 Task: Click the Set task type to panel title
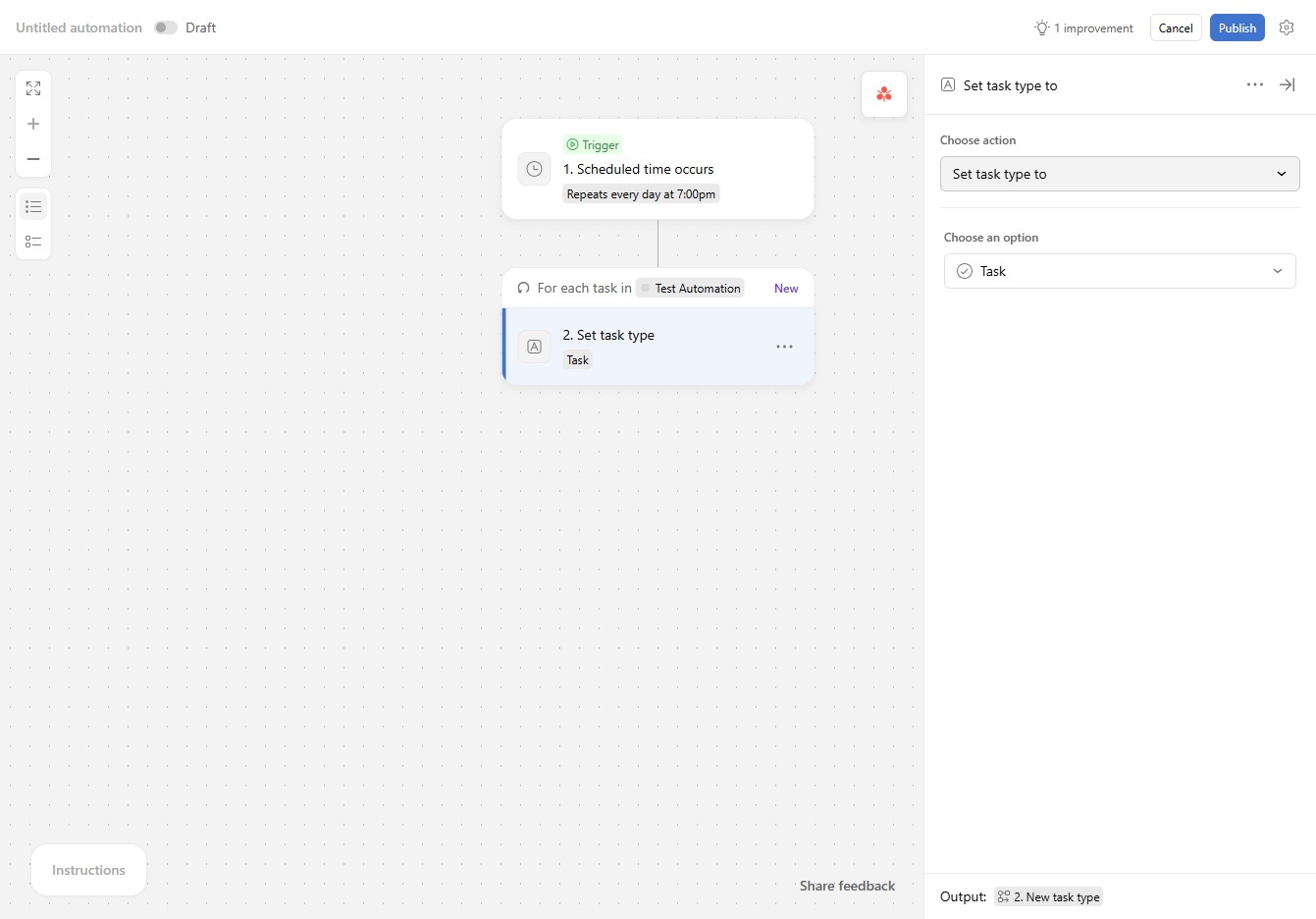pyautogui.click(x=1010, y=85)
